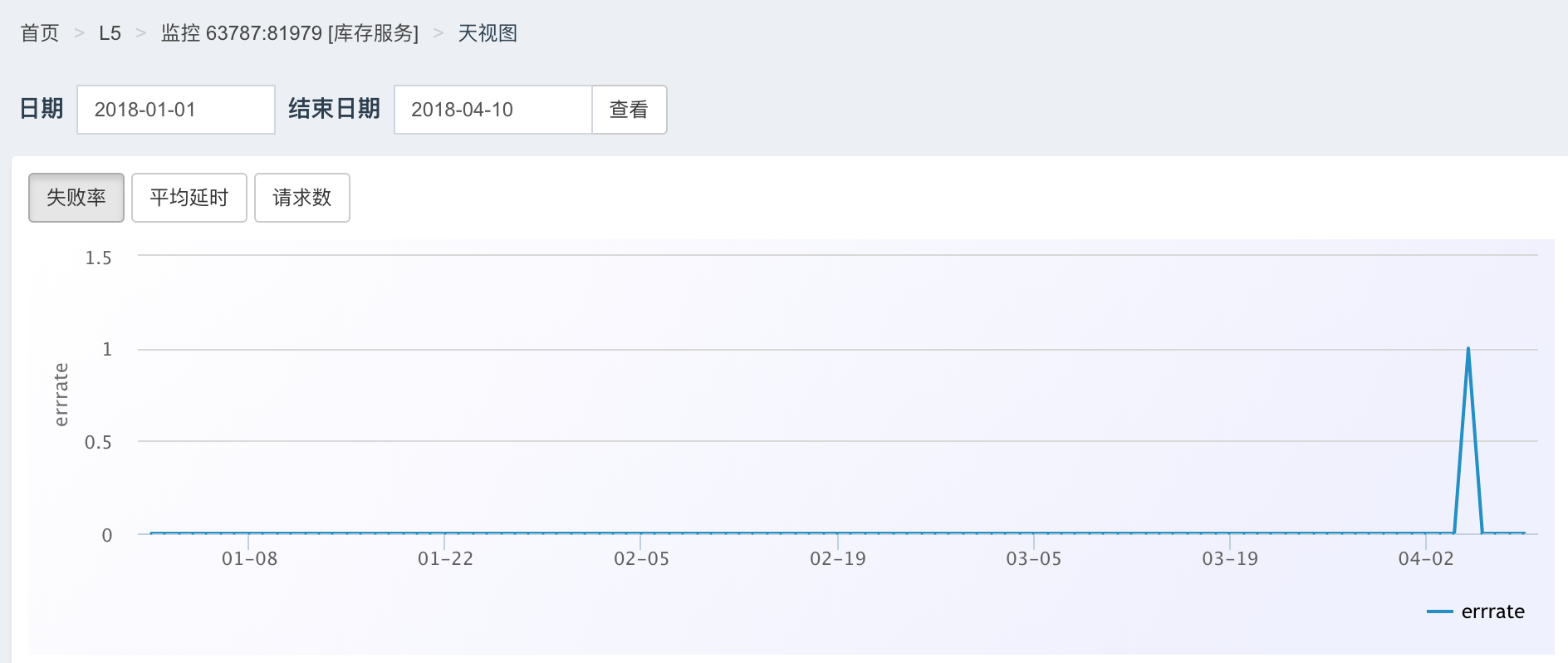Click the 首页 breadcrumb link

(x=40, y=33)
